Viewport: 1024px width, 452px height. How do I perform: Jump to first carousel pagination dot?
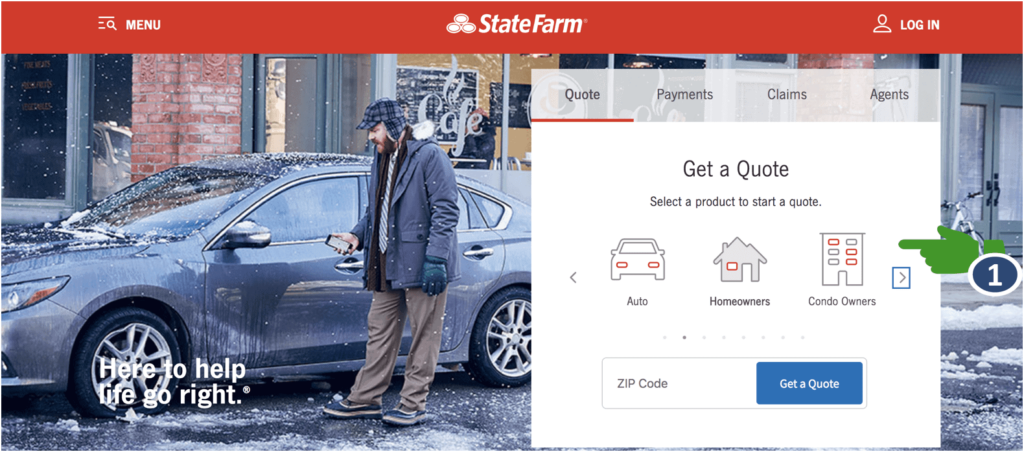point(664,338)
